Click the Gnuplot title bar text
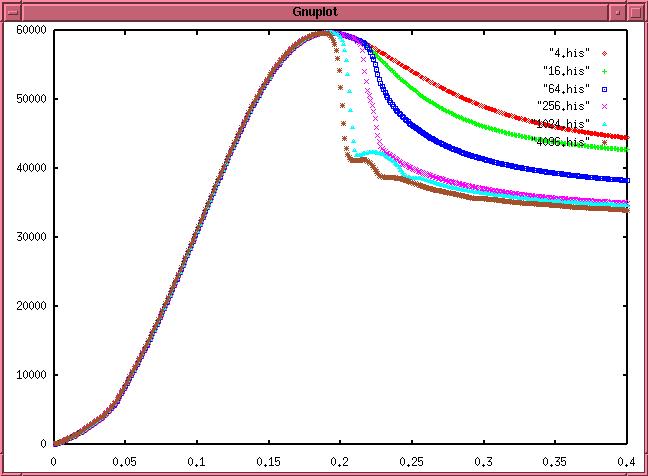This screenshot has height=476, width=648. click(x=324, y=11)
